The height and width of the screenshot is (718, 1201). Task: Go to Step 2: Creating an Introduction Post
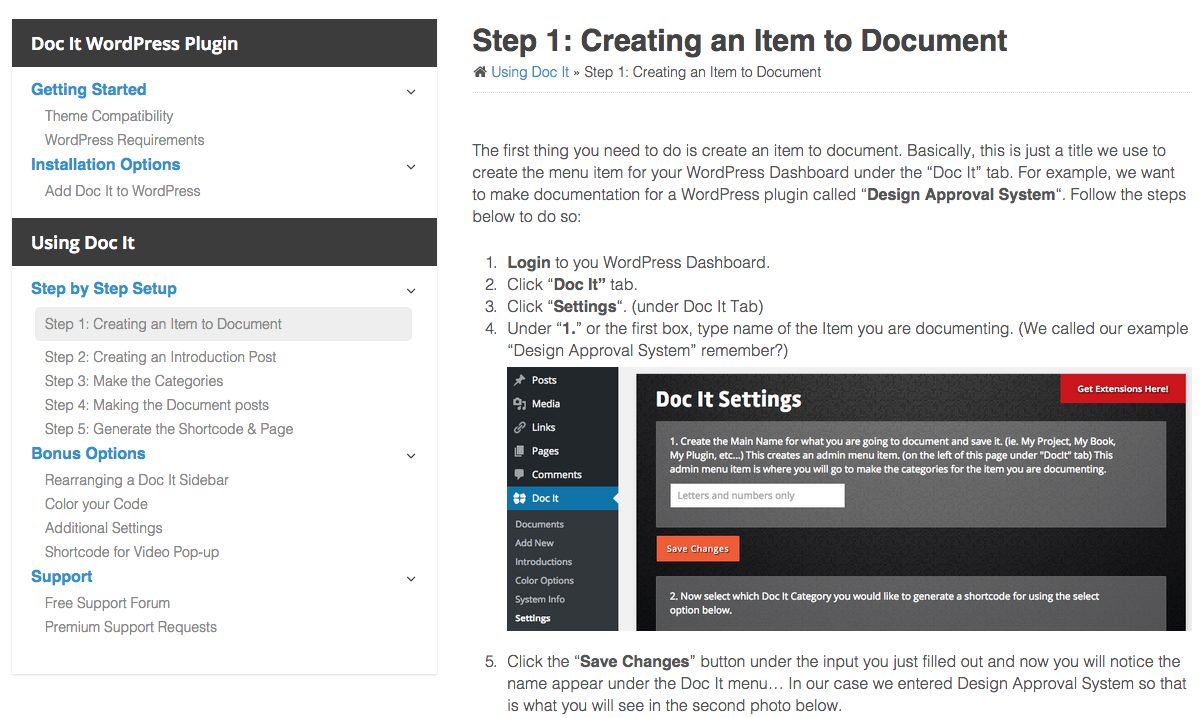pos(161,357)
